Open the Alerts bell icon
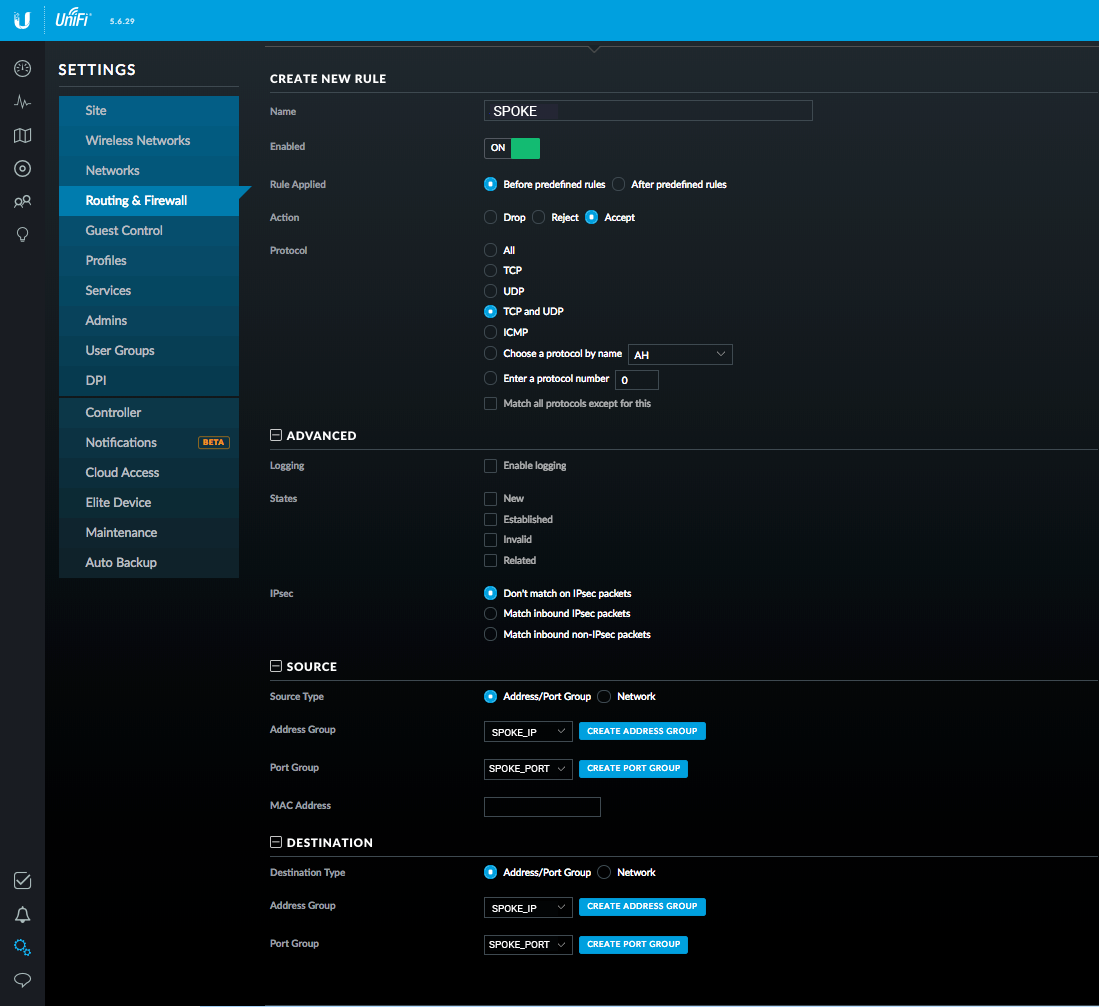 tap(22, 914)
